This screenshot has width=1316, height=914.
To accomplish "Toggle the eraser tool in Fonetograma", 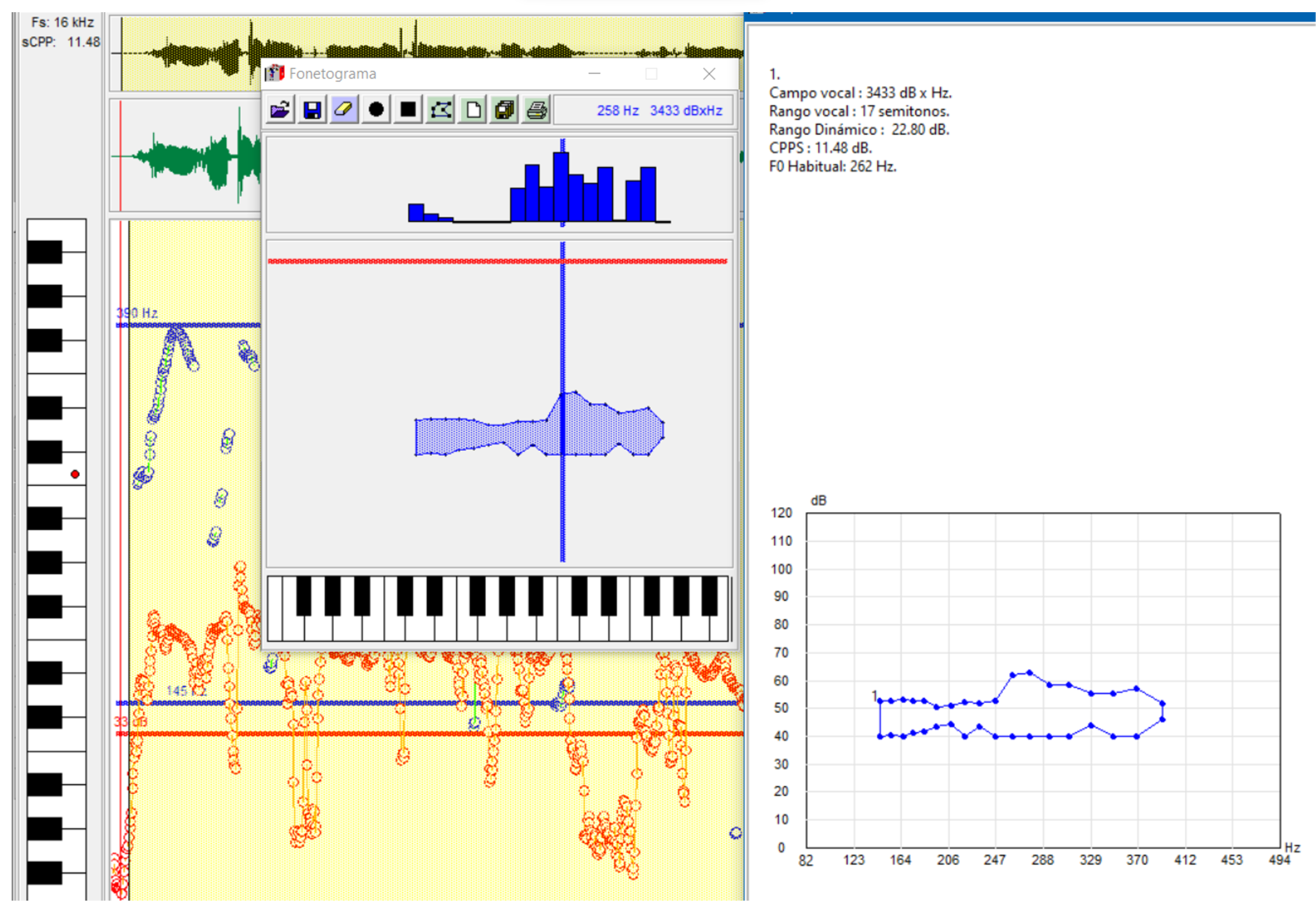I will (x=344, y=109).
